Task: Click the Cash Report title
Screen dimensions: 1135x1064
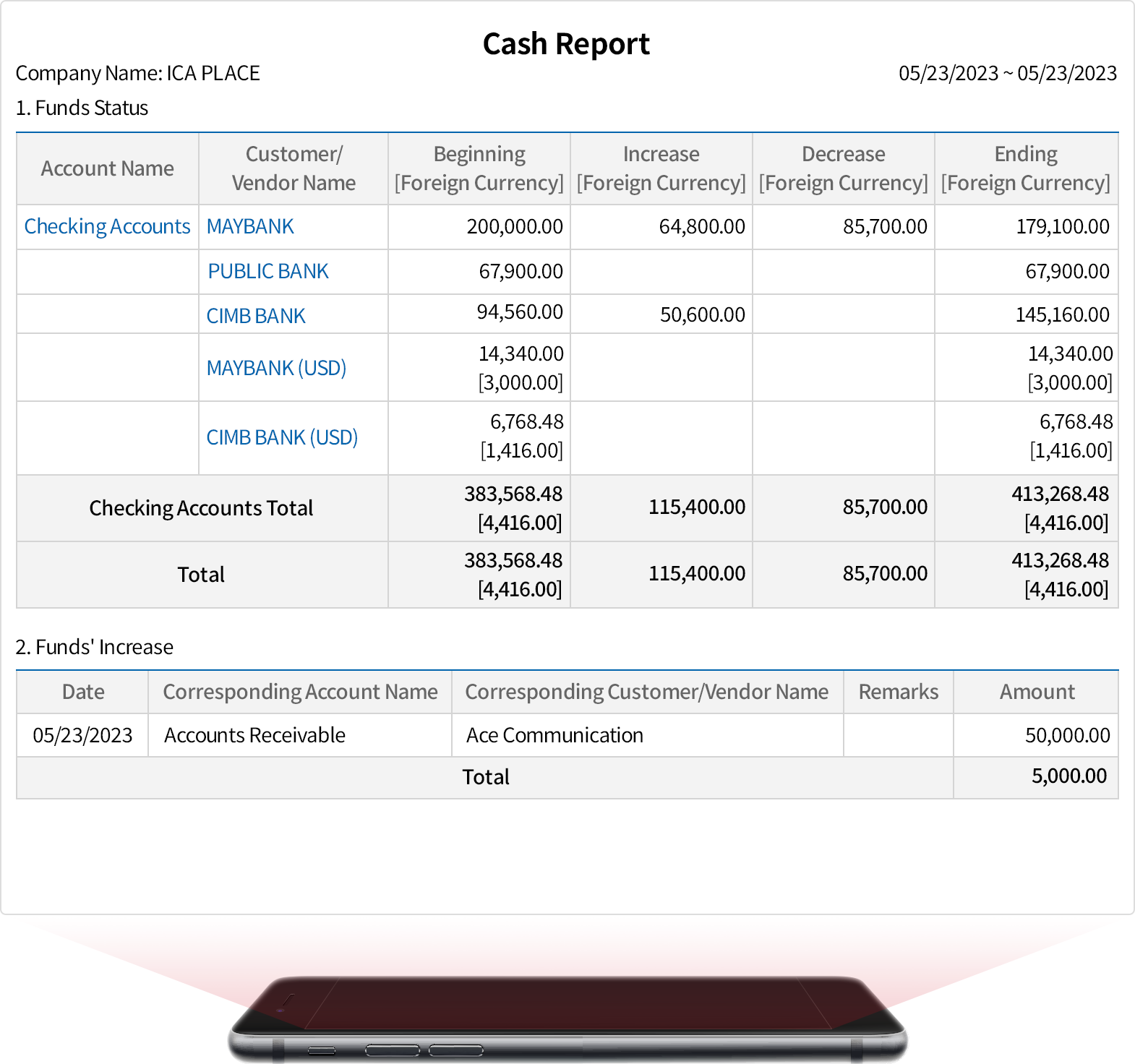Action: pyautogui.click(x=566, y=44)
